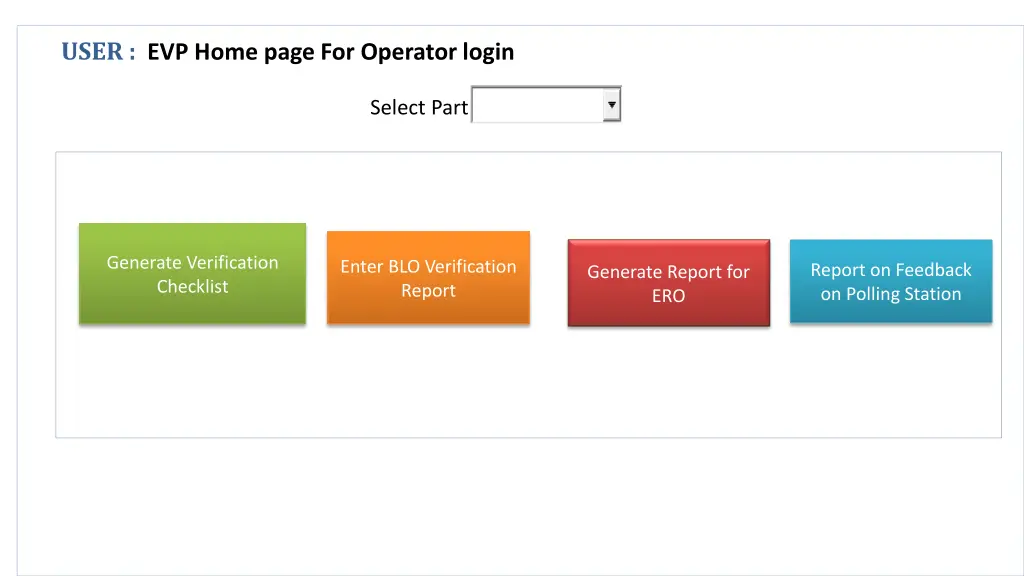Click Enter BLO Verification Report tile
The height and width of the screenshot is (576, 1024).
(x=428, y=278)
